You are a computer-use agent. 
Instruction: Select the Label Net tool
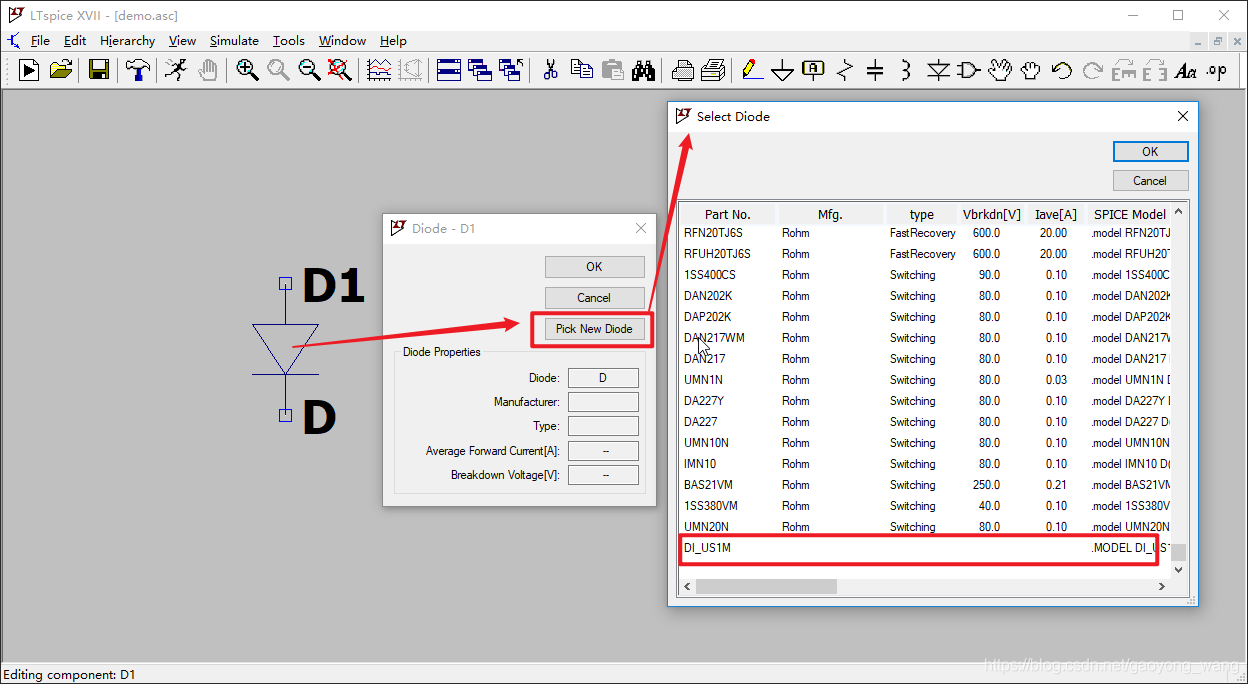click(813, 70)
